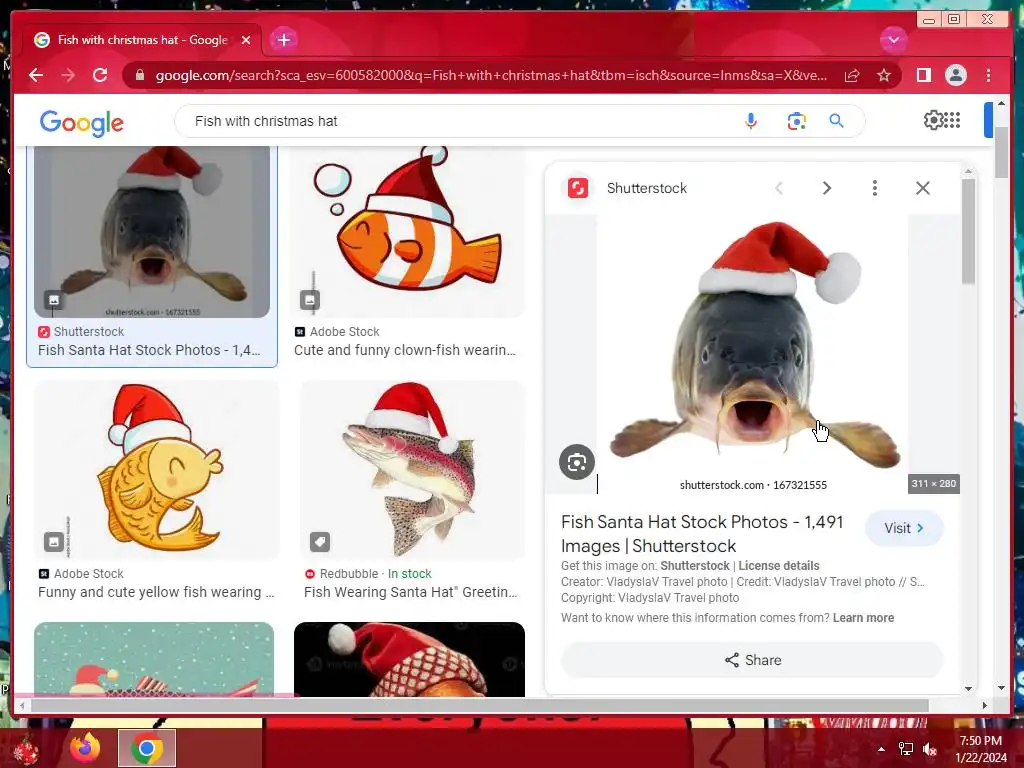Open the yellow fish Santa hat thumbnail

[x=156, y=470]
